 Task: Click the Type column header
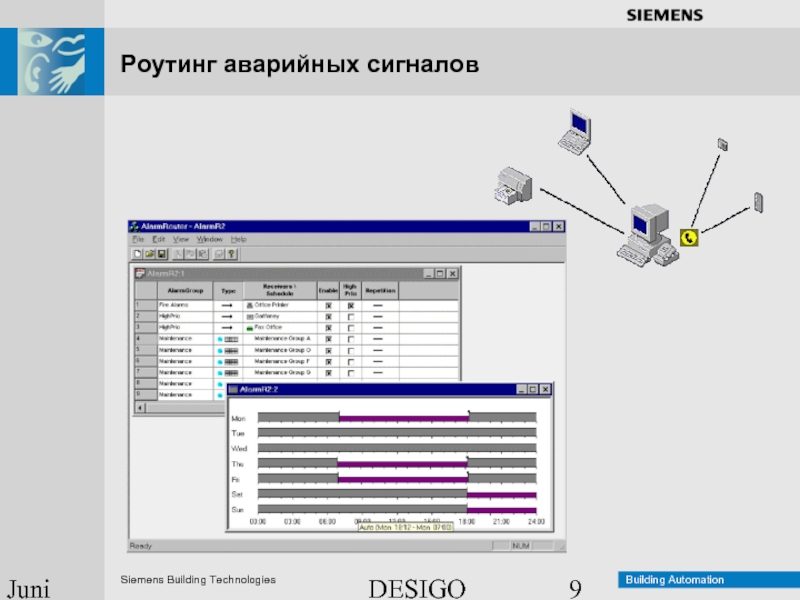click(x=228, y=290)
